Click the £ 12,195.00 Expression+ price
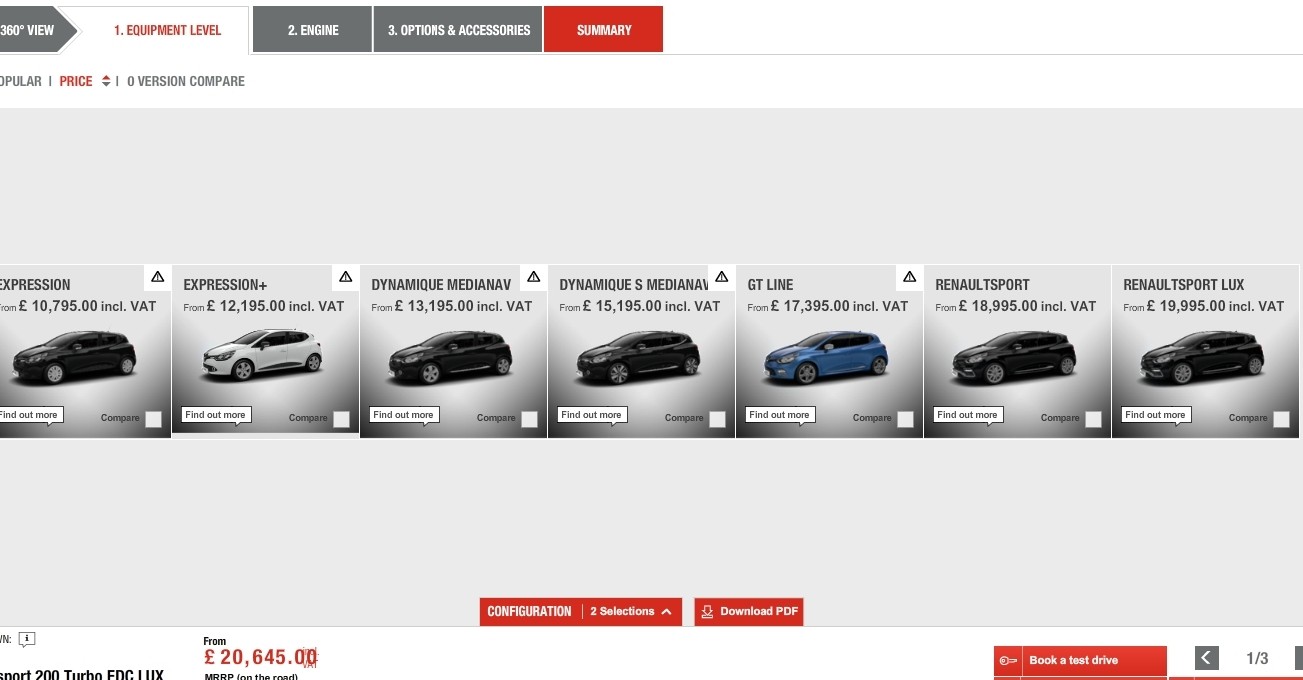This screenshot has width=1303, height=680. point(246,306)
